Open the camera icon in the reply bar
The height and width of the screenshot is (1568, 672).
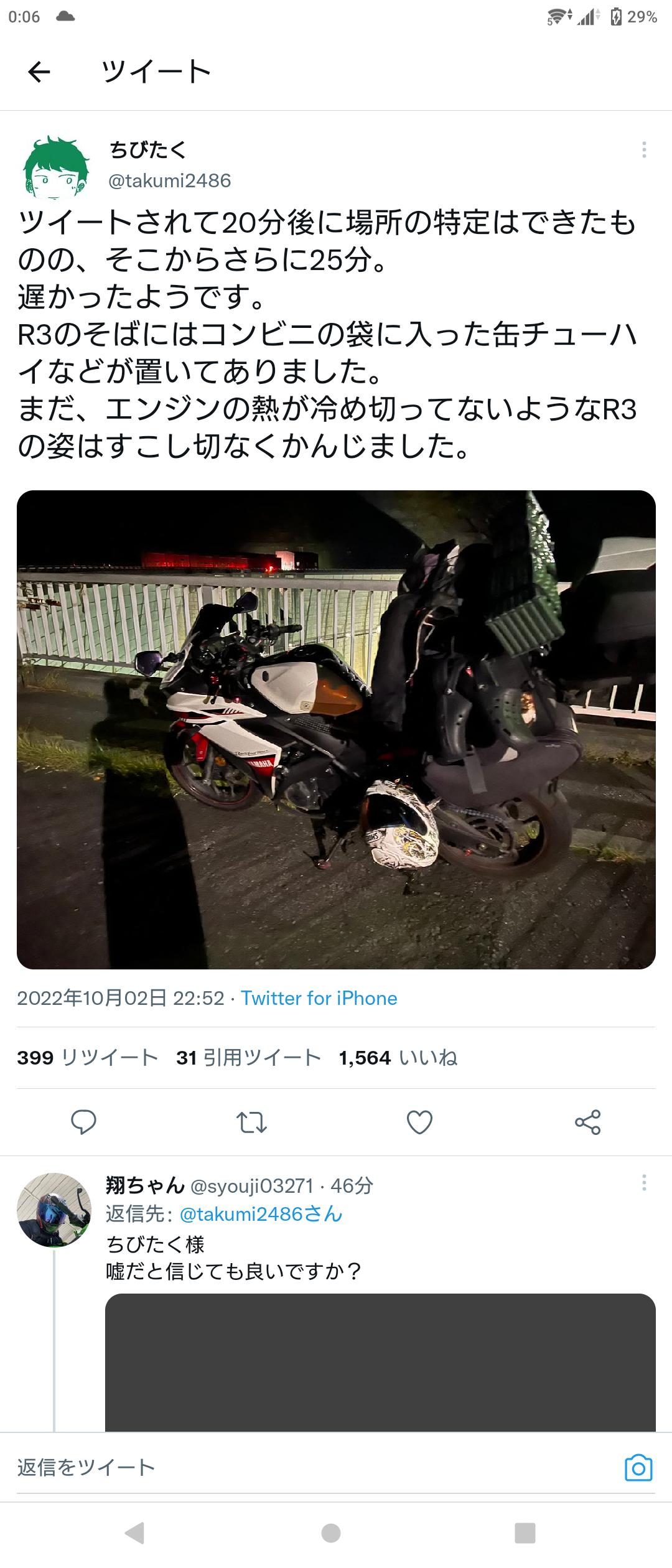tap(638, 1468)
